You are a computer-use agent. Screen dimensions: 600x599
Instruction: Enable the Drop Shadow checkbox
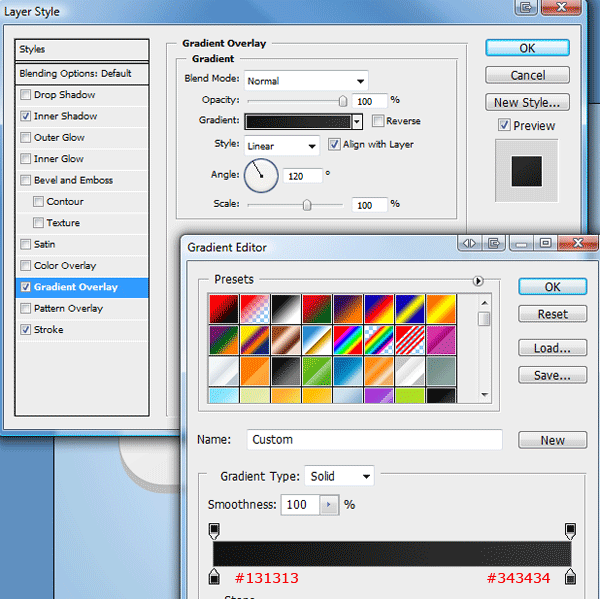(x=25, y=95)
